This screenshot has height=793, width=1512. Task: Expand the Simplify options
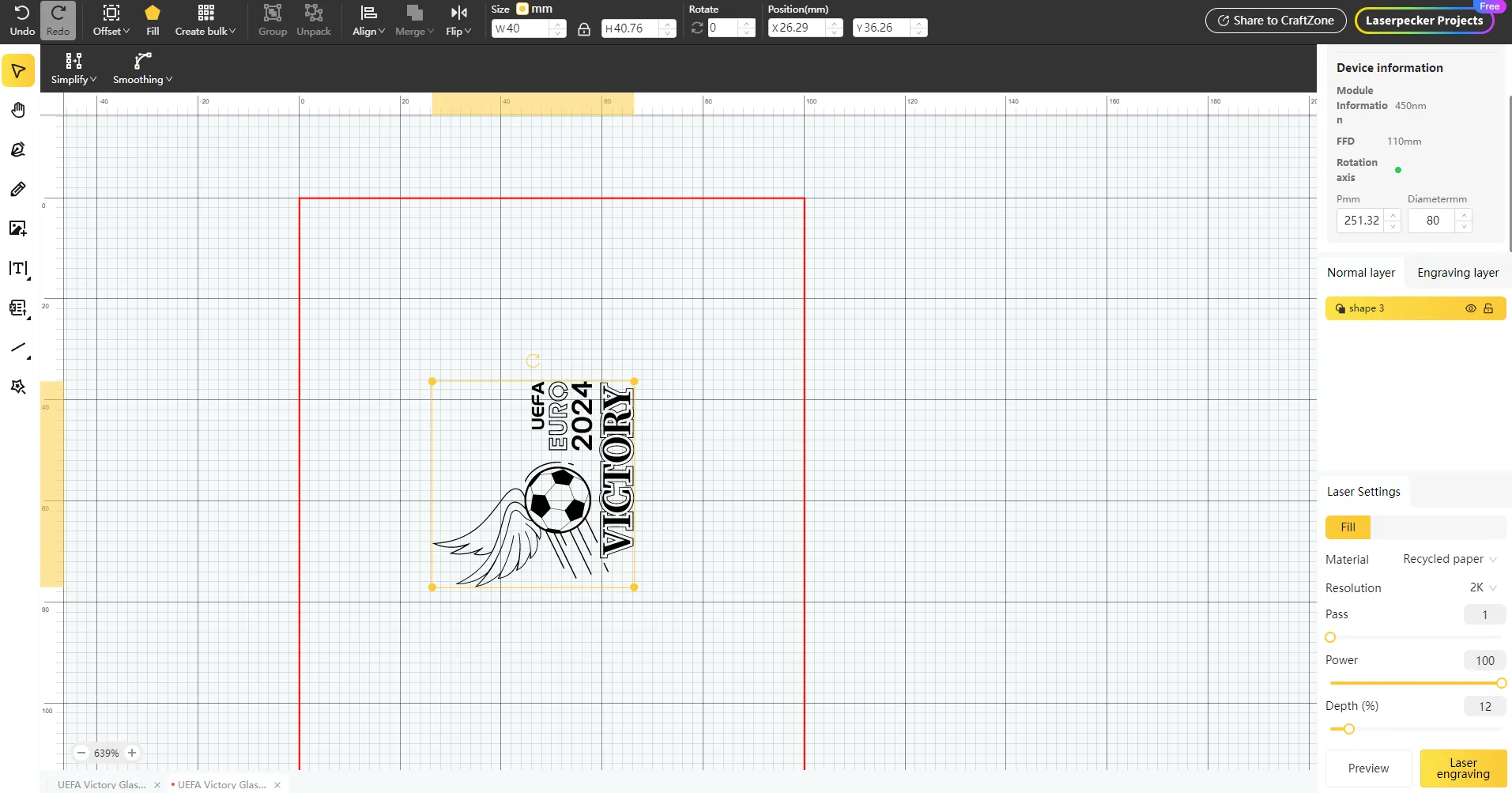click(x=74, y=69)
